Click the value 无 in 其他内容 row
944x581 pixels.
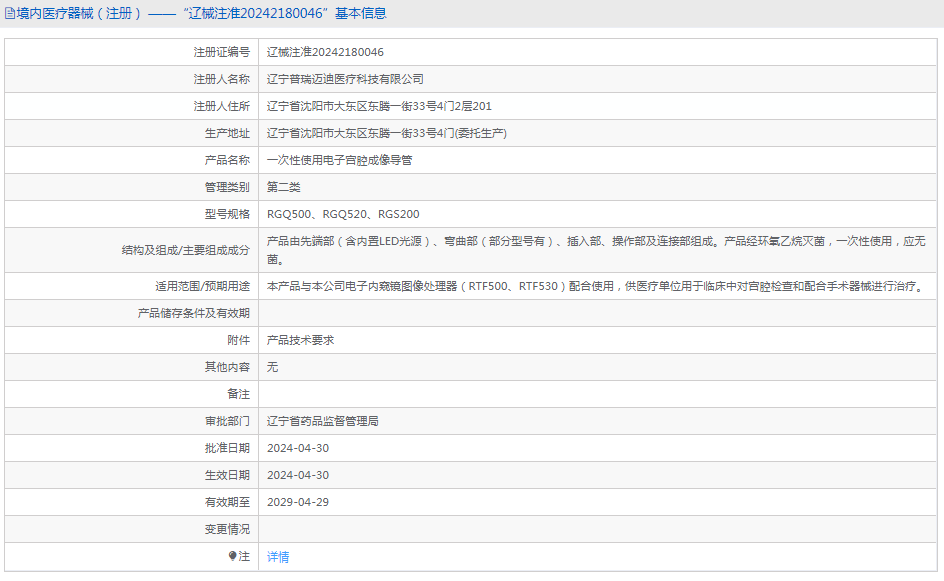tap(272, 367)
